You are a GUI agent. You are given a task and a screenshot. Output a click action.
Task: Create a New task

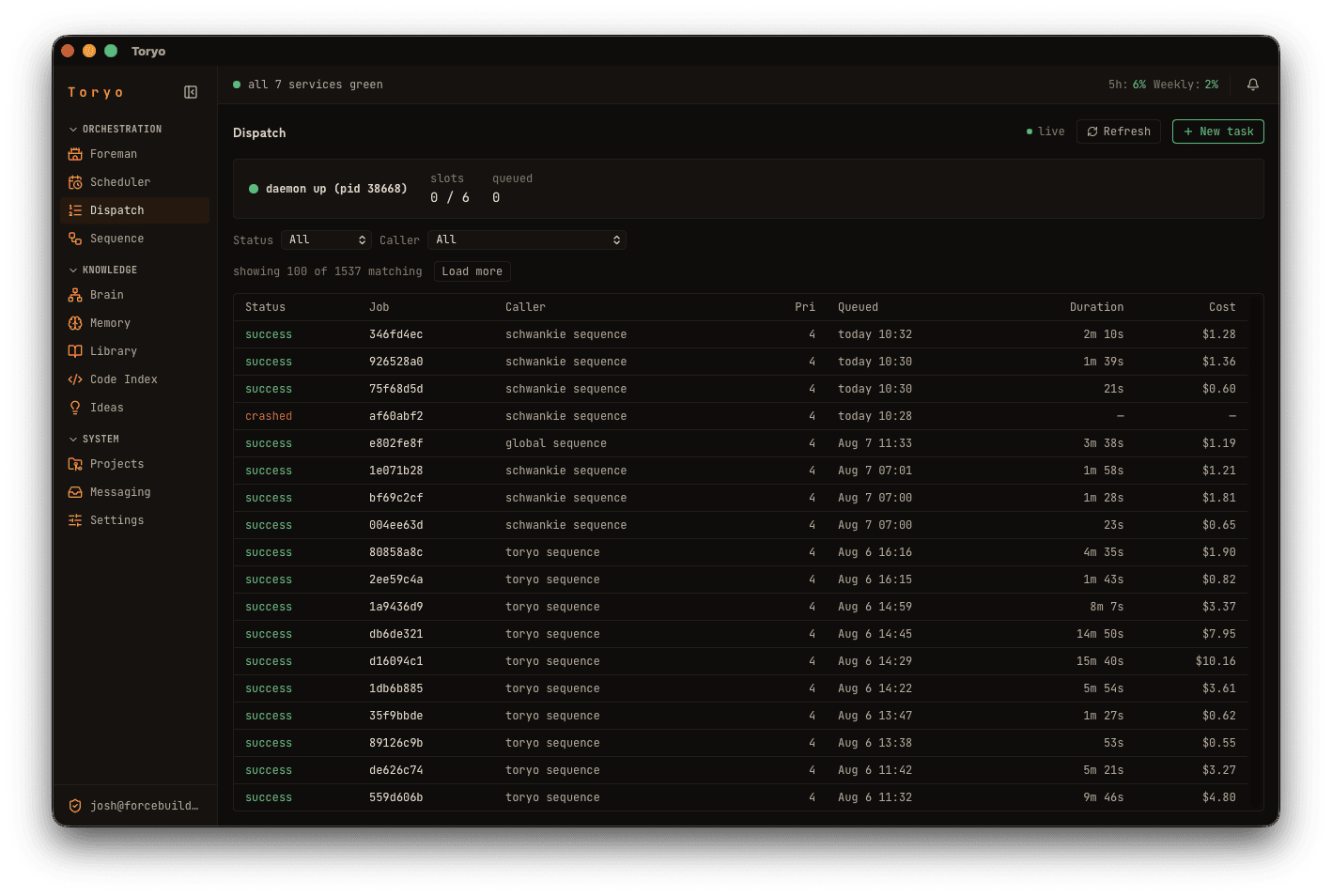click(1218, 131)
